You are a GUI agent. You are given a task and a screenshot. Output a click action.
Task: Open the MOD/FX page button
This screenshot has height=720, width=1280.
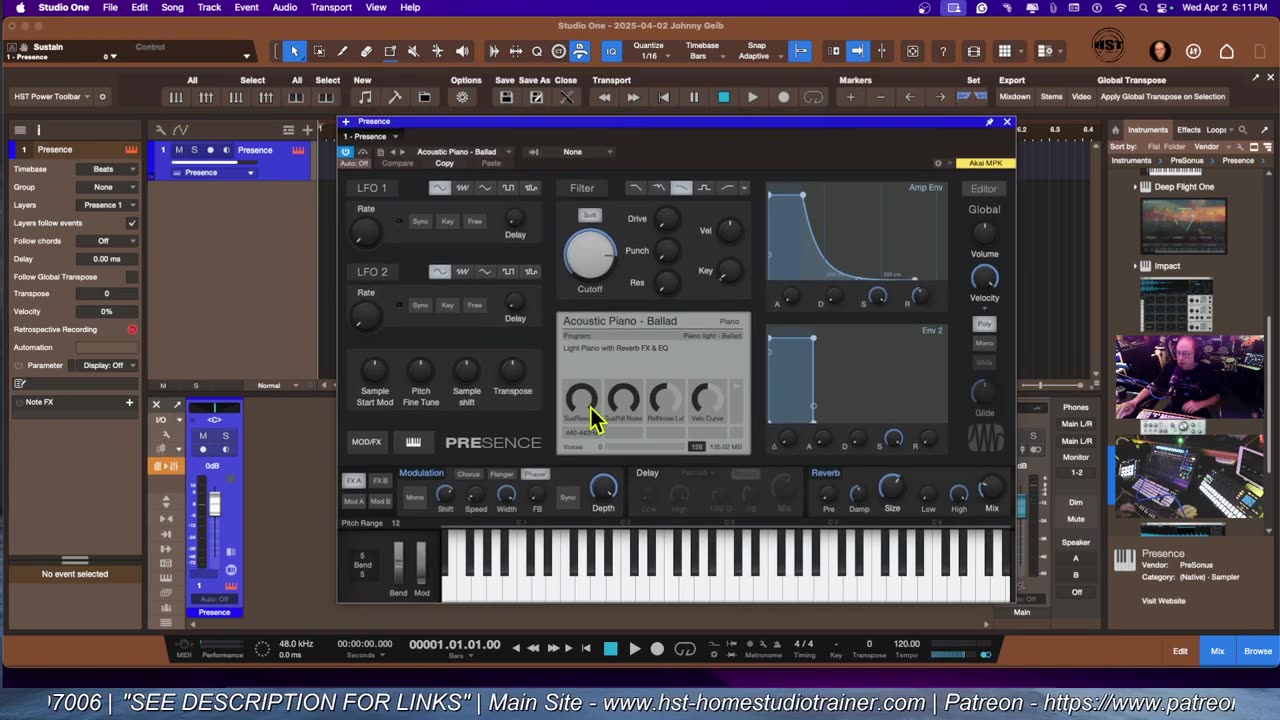coord(366,442)
